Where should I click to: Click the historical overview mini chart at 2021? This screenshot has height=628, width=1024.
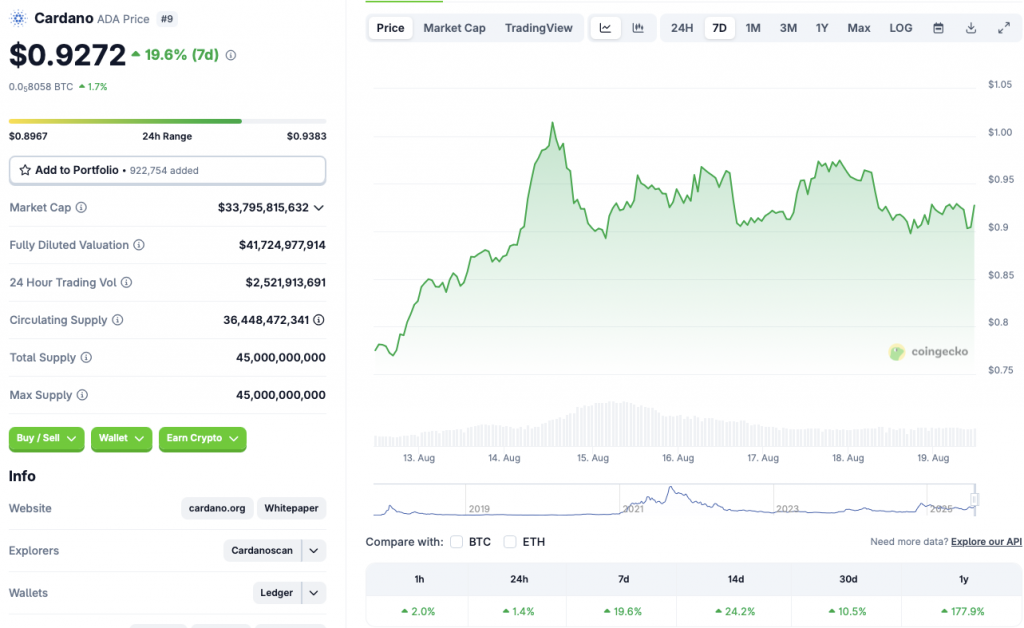tap(633, 508)
